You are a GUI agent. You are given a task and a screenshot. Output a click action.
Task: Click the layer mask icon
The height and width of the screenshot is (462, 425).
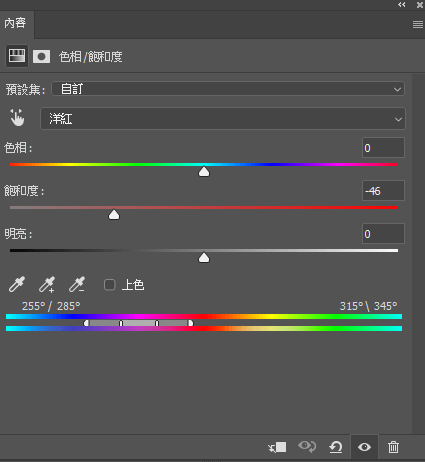click(41, 56)
